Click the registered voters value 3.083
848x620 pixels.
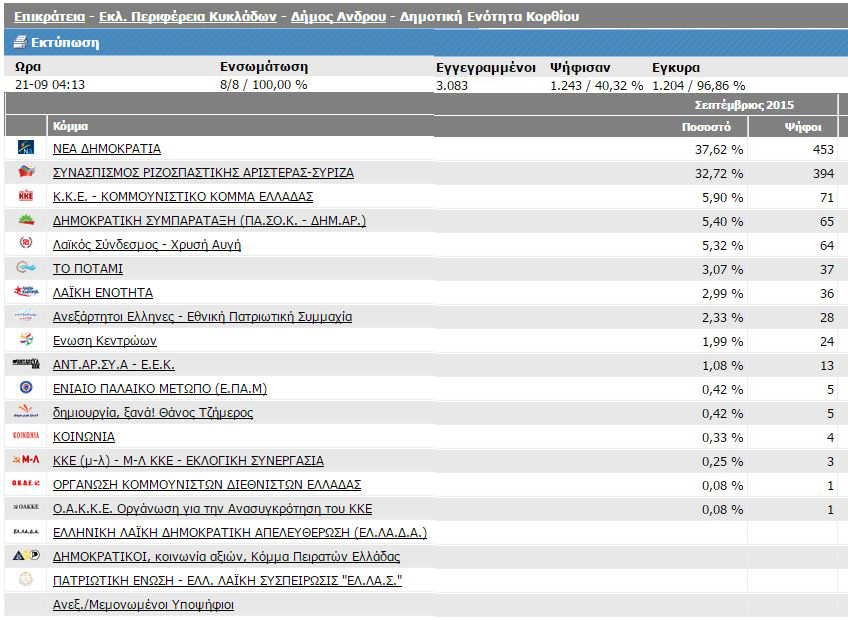(x=452, y=85)
